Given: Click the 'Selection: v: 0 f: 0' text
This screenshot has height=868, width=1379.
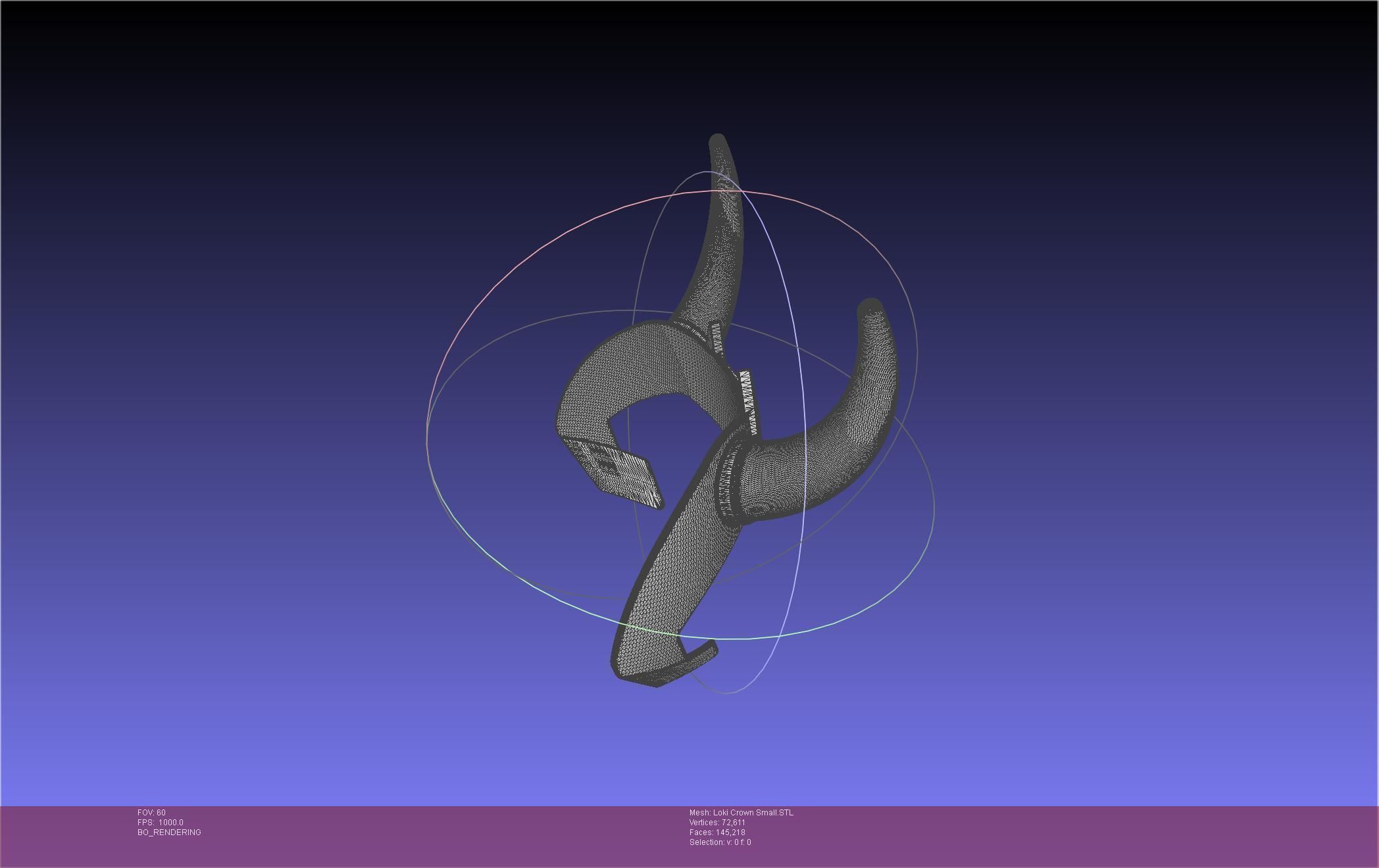Looking at the screenshot, I should pos(720,842).
